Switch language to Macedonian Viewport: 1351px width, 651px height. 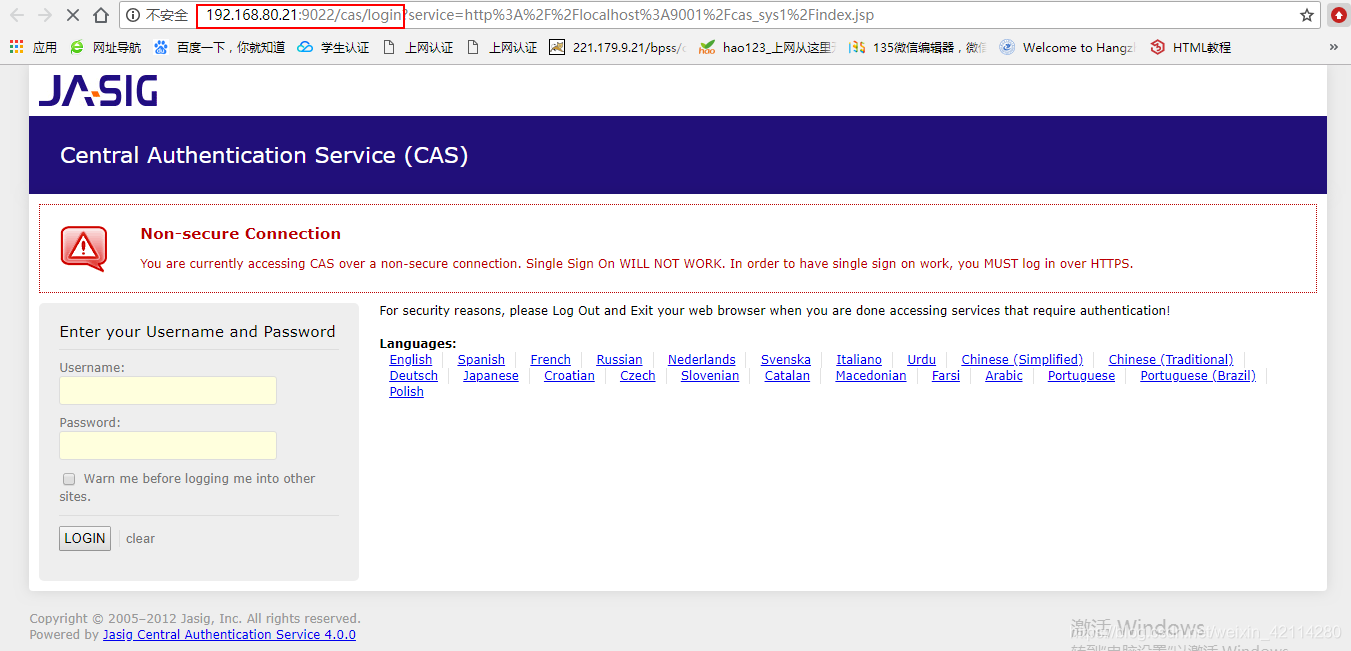click(x=871, y=376)
